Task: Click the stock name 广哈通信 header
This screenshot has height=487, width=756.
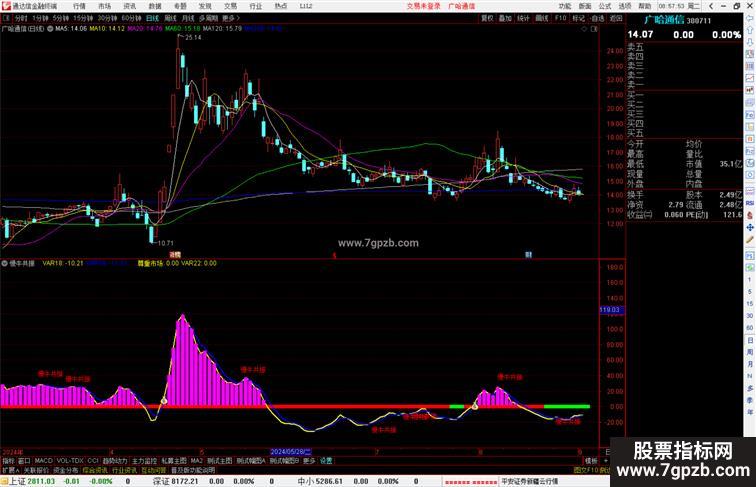Action: (664, 20)
